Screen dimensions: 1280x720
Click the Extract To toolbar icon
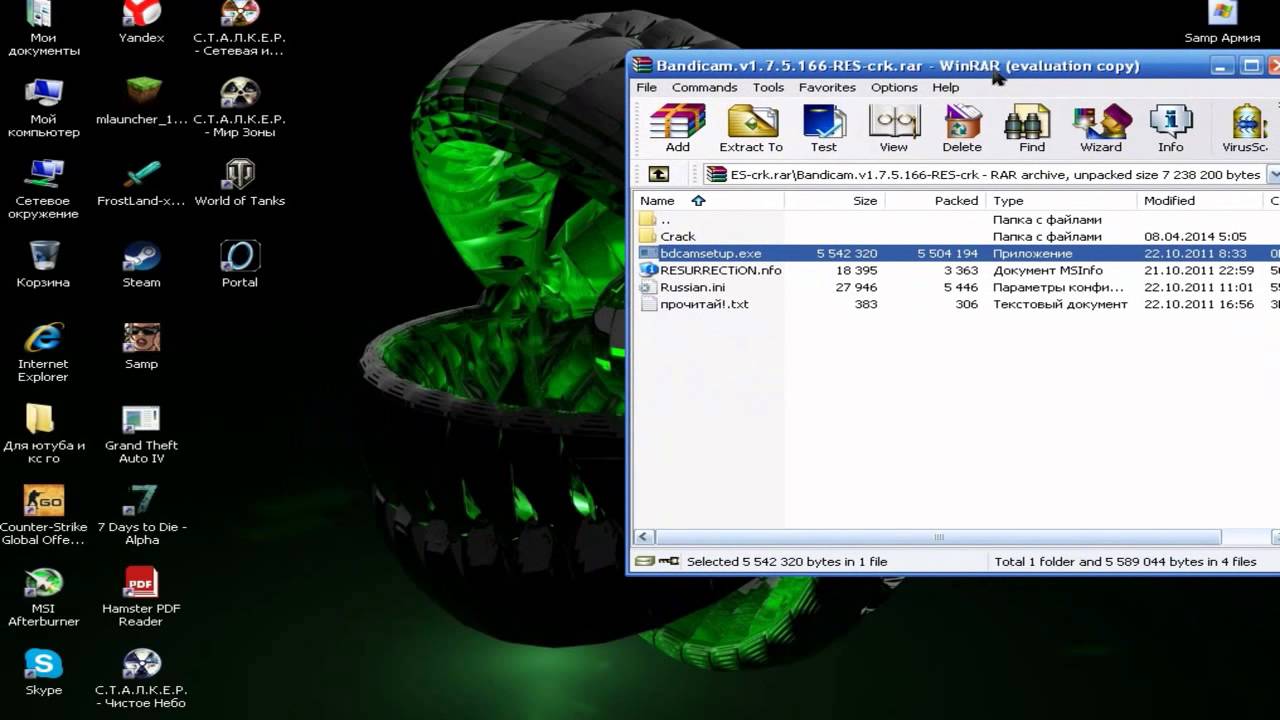pos(751,129)
